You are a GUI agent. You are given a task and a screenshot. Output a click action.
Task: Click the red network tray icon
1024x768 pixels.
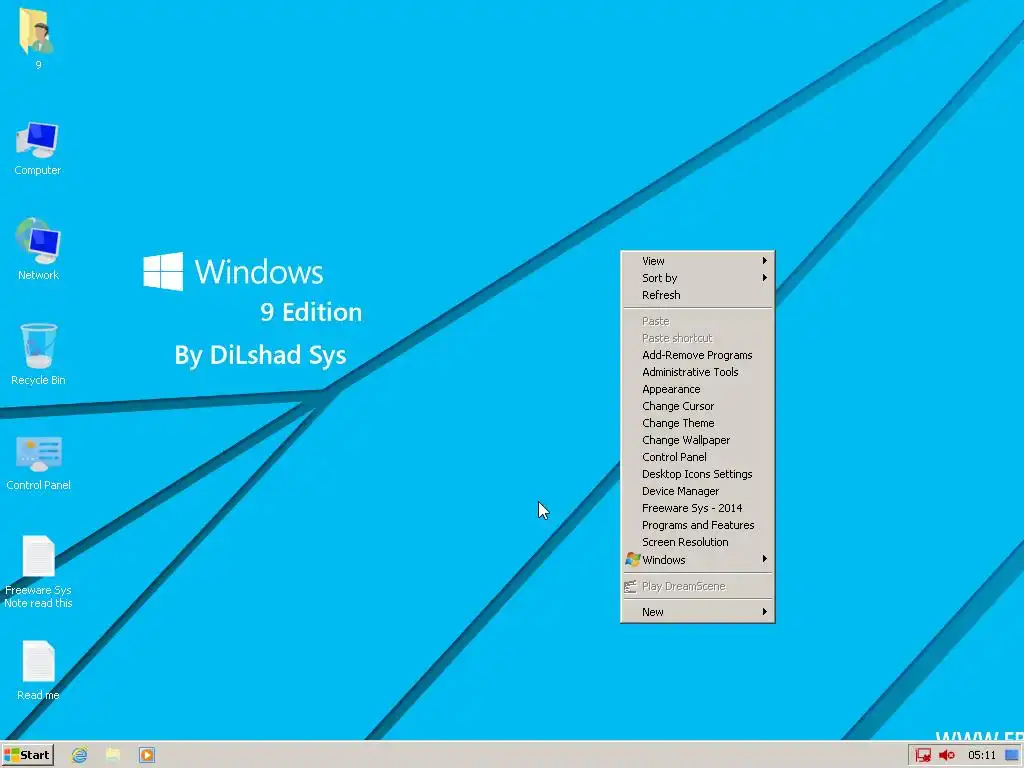923,756
